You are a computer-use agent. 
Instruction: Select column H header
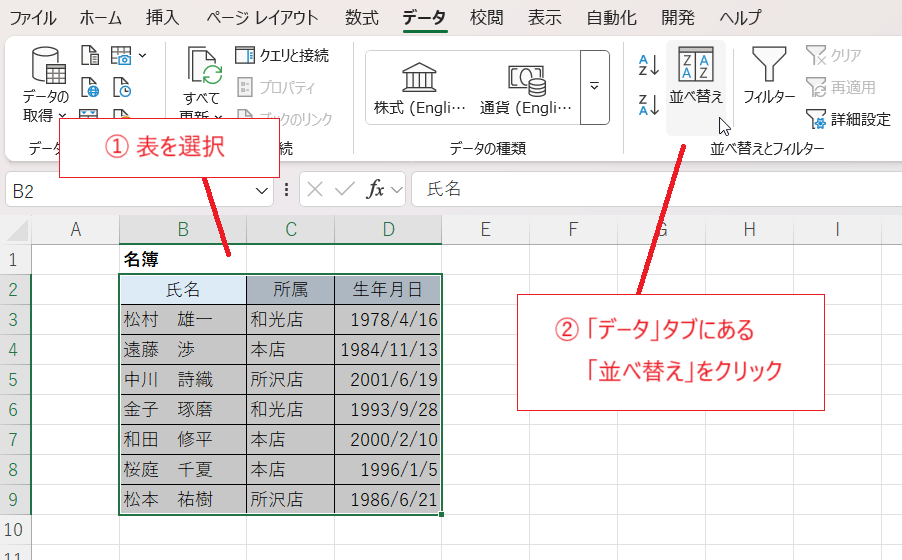[749, 230]
